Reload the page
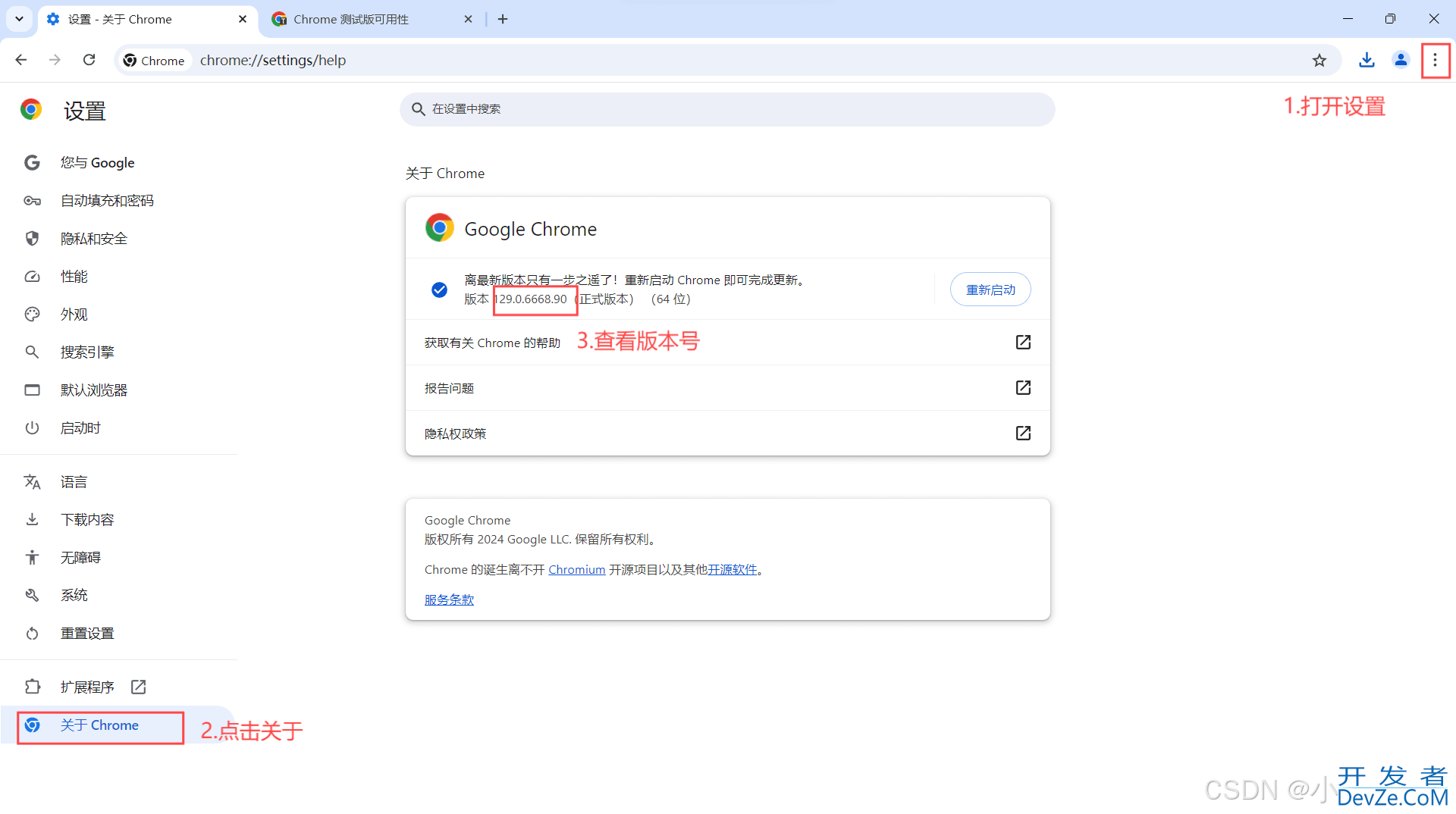Viewport: 1456px width, 814px height. point(89,60)
